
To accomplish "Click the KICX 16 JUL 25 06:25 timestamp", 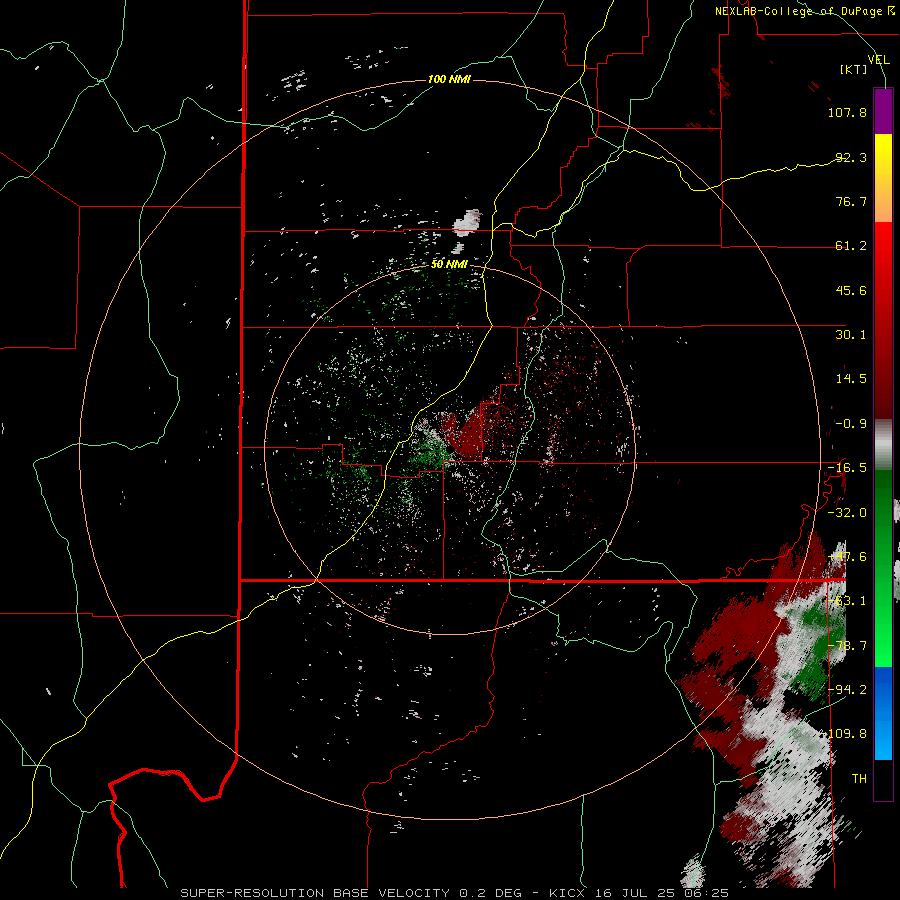I will (639, 893).
